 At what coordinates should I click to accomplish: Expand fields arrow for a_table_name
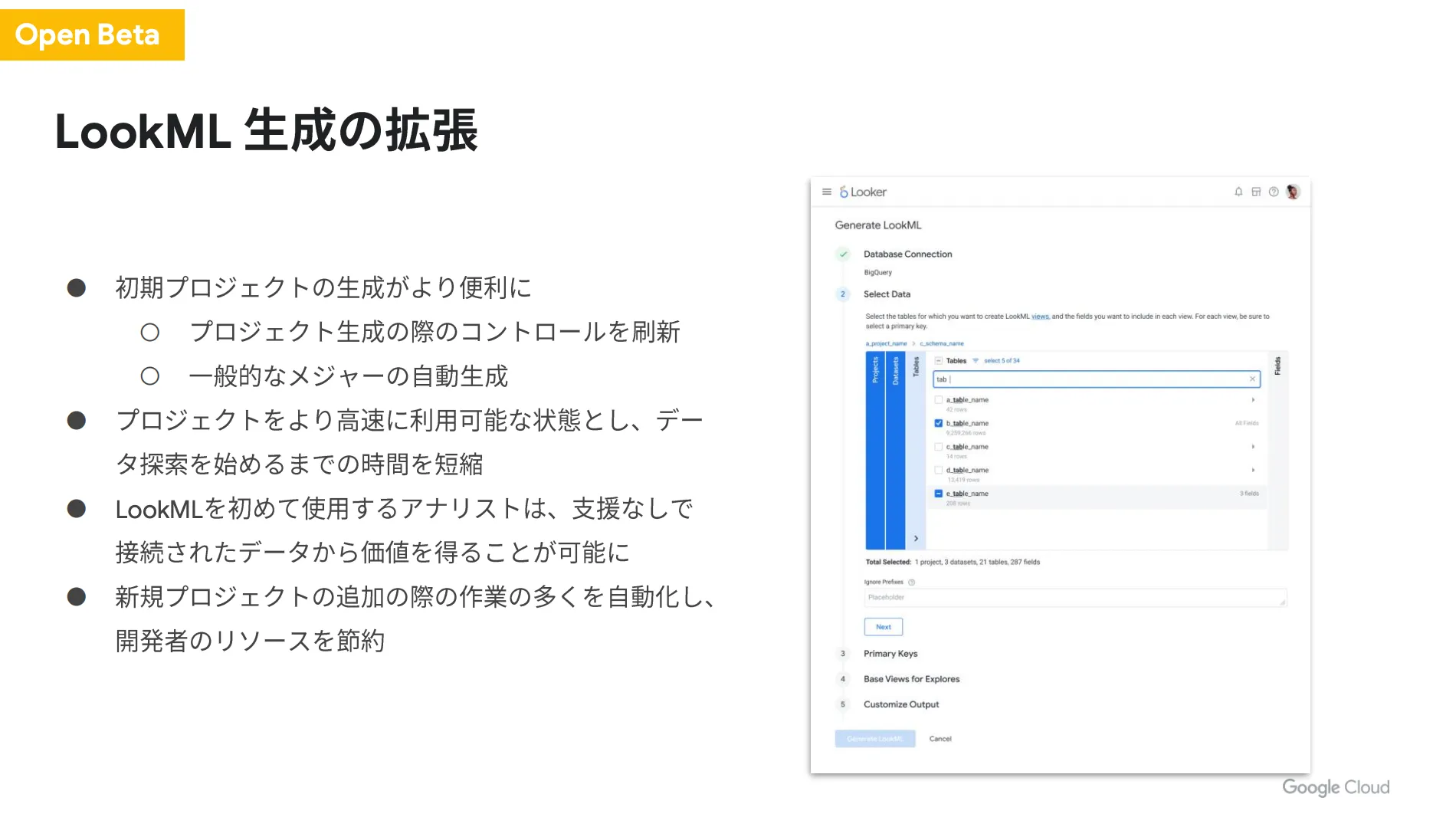coord(1253,399)
